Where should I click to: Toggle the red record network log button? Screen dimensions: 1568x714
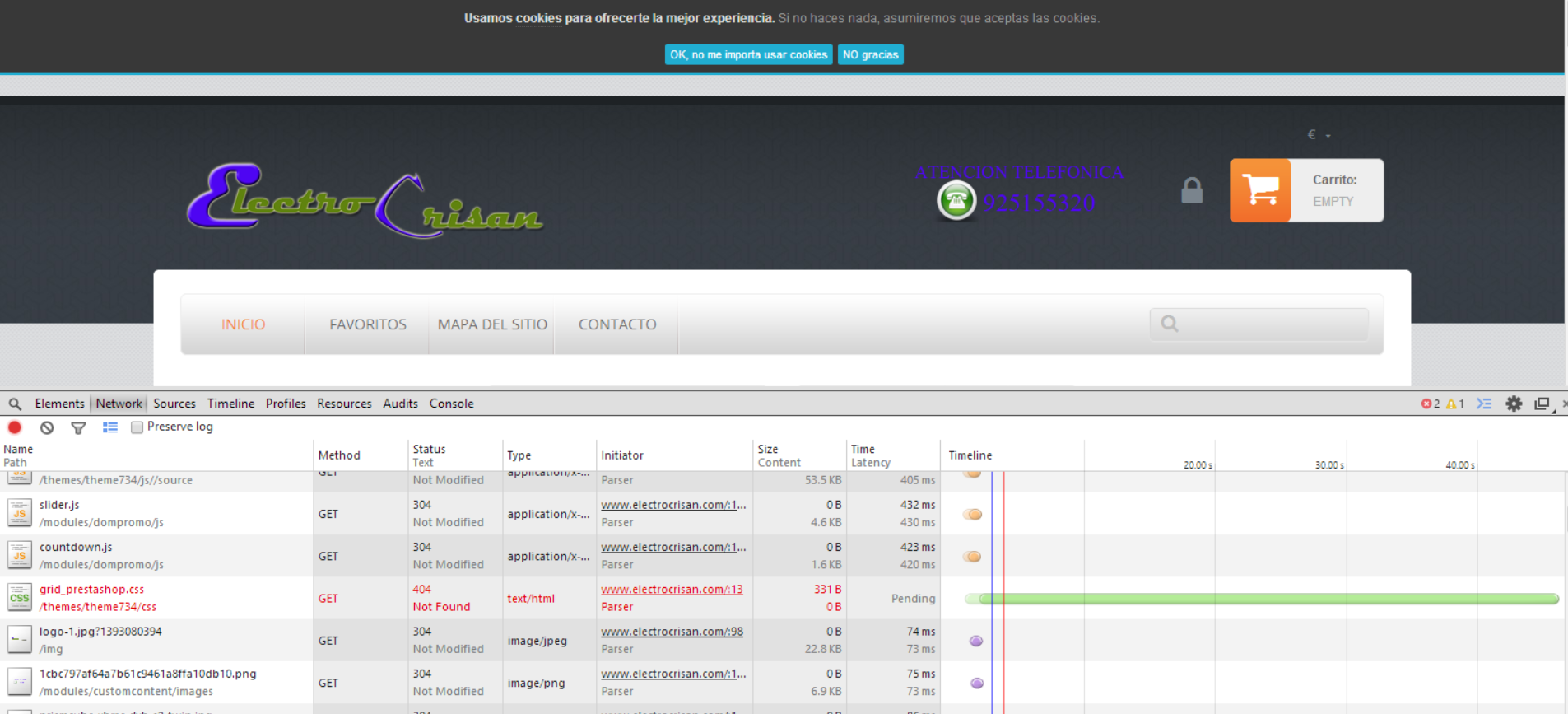[x=15, y=427]
